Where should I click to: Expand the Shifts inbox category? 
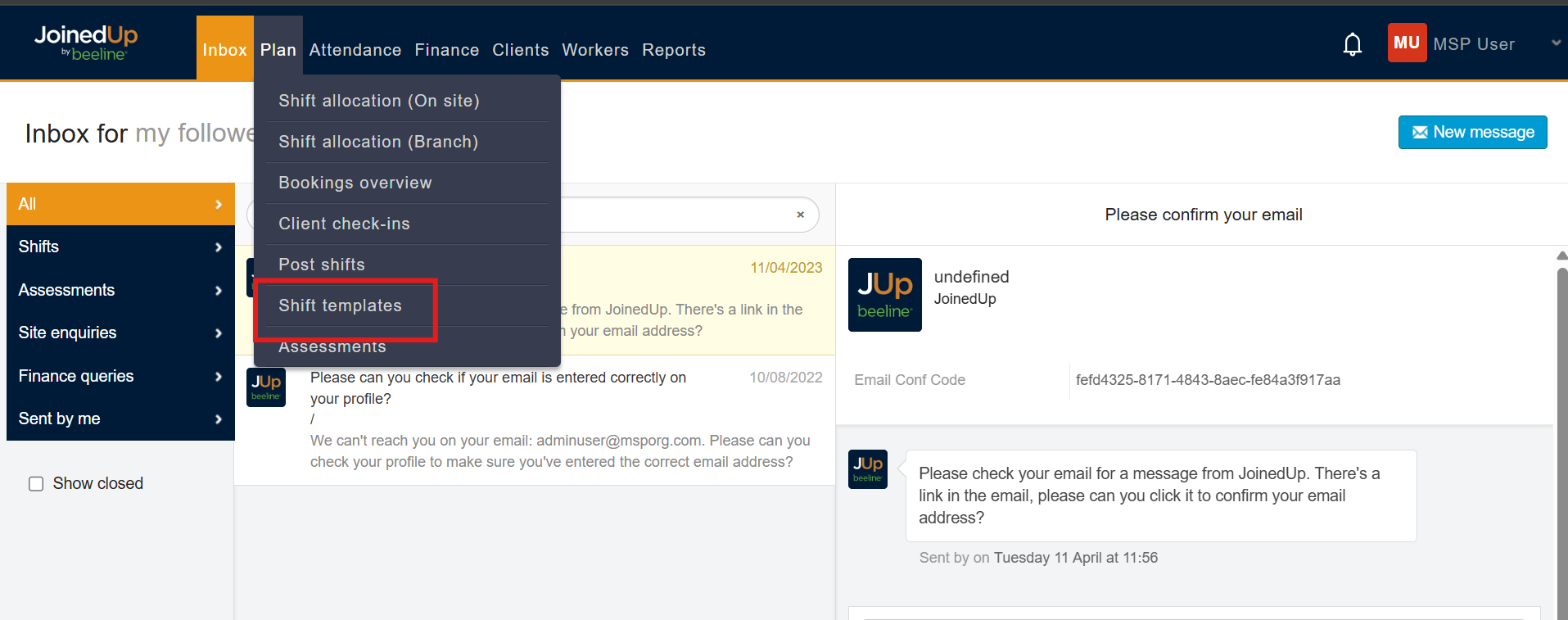coord(120,247)
